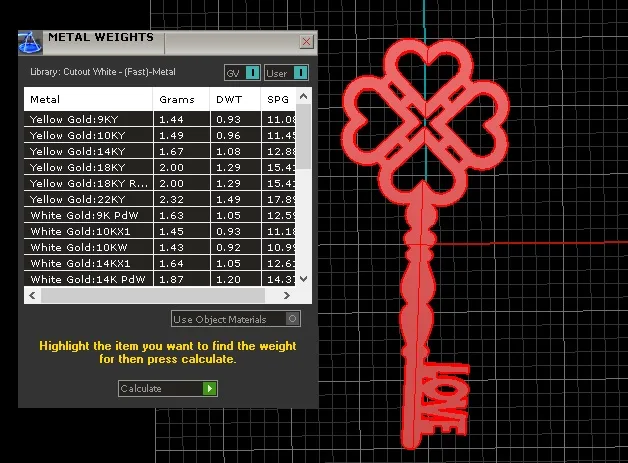
Task: Select the Yellow Gold:10KY row
Action: [x=160, y=135]
